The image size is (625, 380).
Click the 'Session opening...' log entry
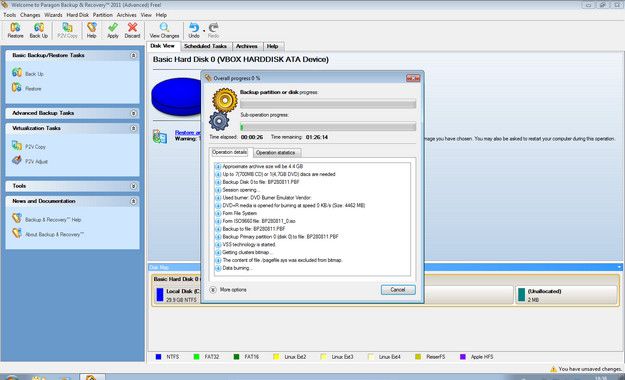coord(241,190)
